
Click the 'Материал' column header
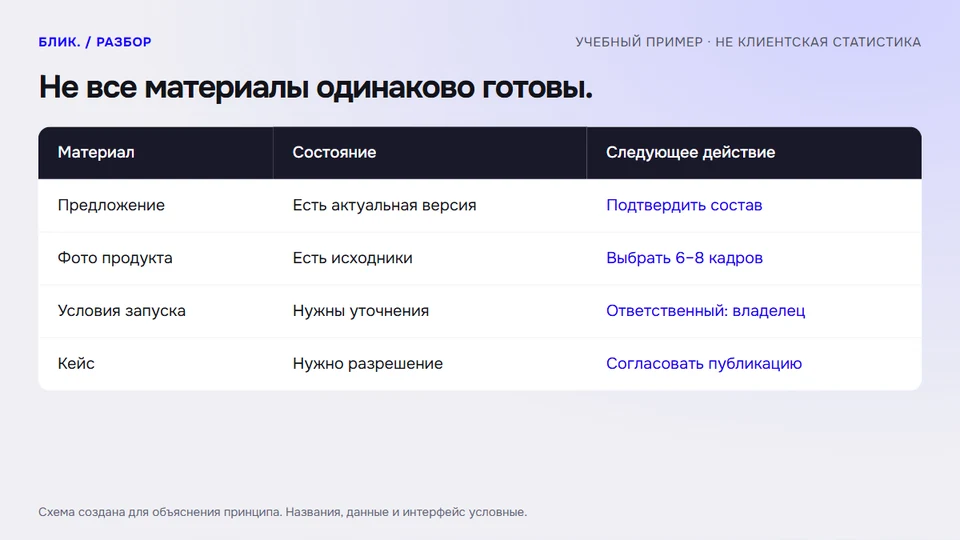pos(156,153)
